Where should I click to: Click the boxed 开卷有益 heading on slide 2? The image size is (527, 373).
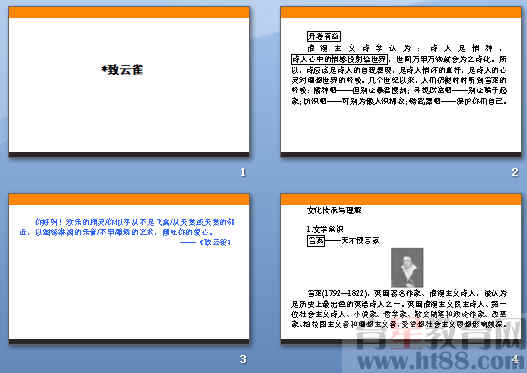(x=324, y=36)
